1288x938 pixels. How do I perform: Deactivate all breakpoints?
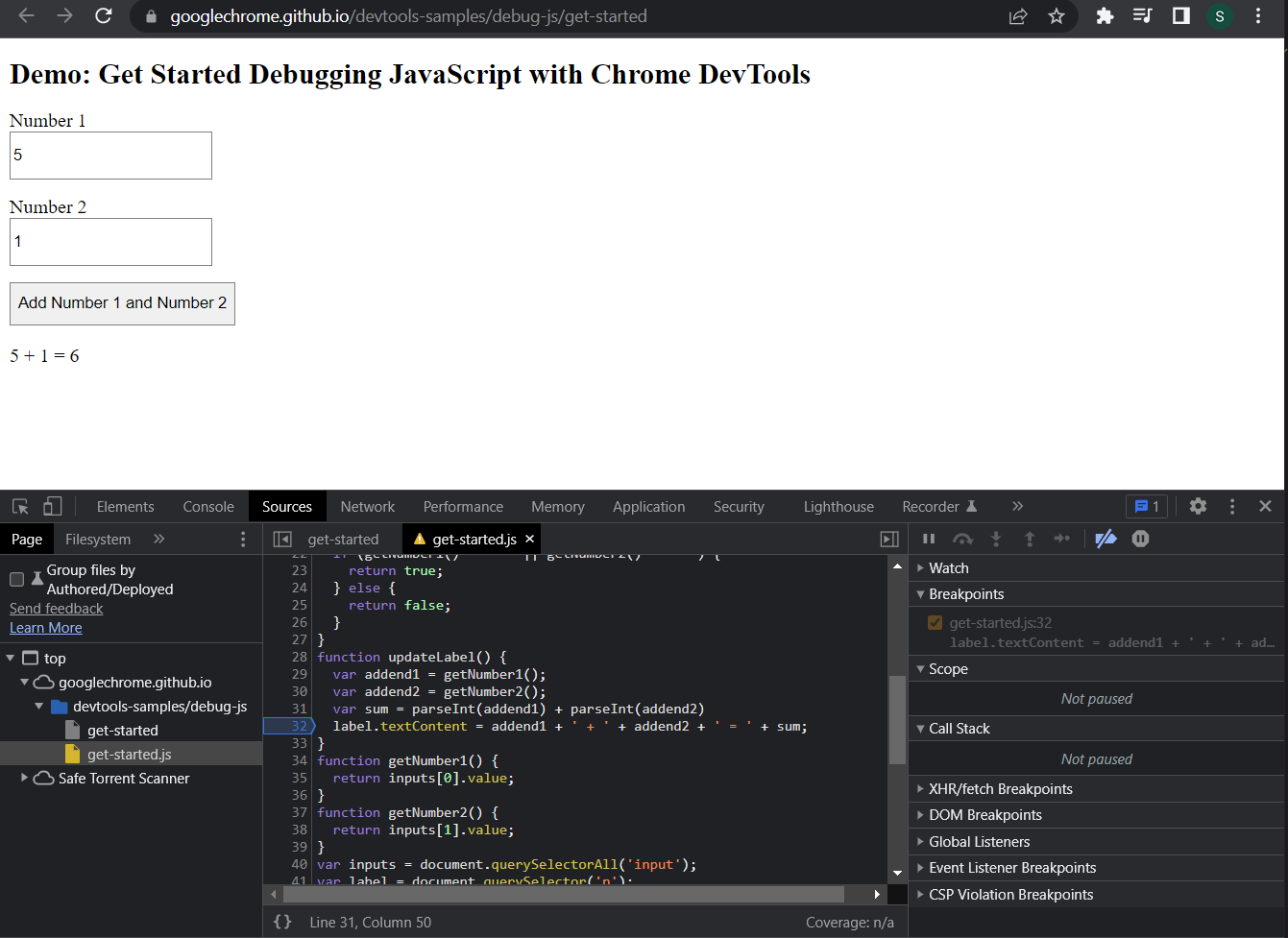tap(1106, 539)
